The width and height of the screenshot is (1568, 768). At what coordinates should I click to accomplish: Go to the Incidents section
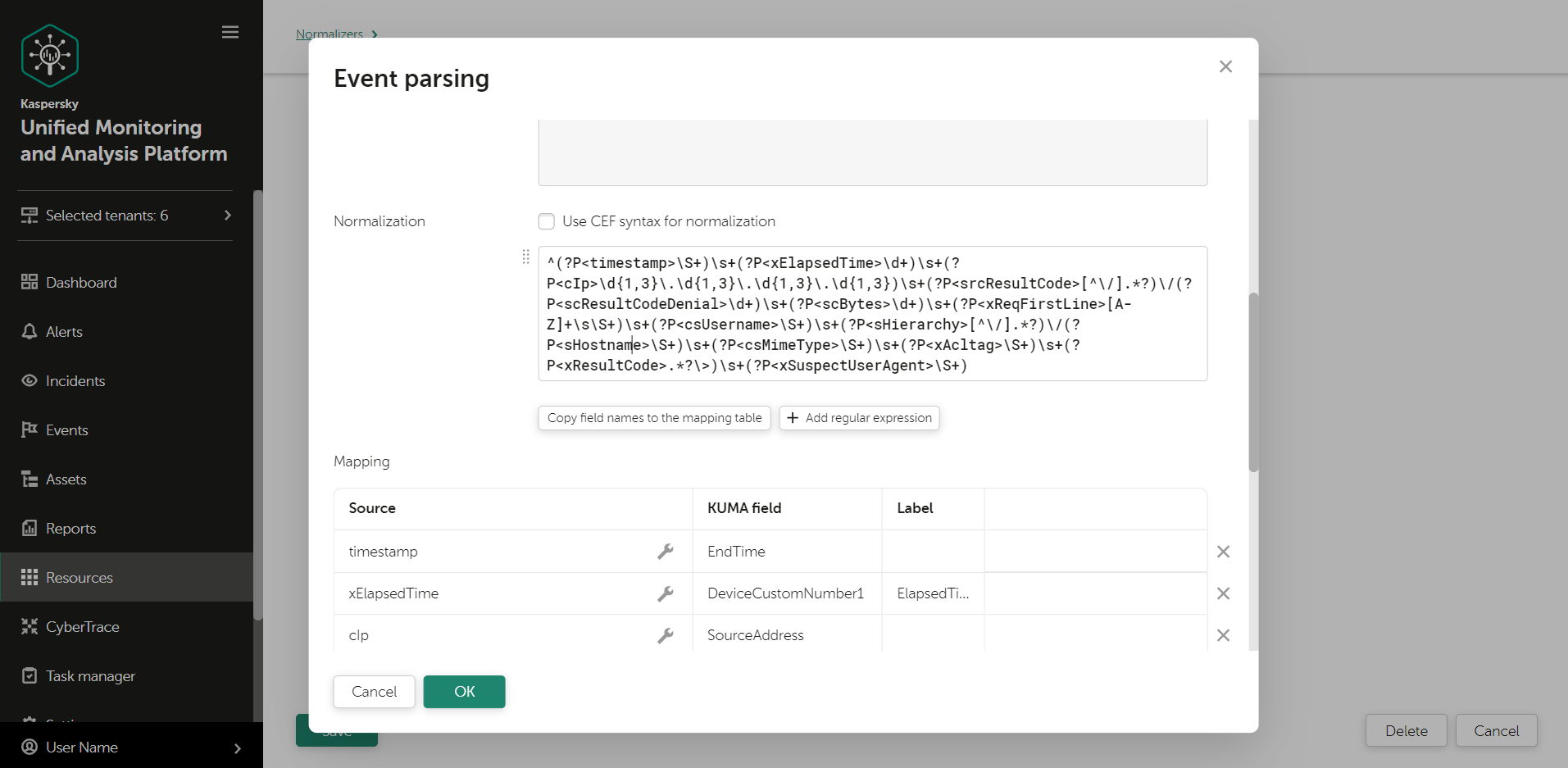point(75,381)
